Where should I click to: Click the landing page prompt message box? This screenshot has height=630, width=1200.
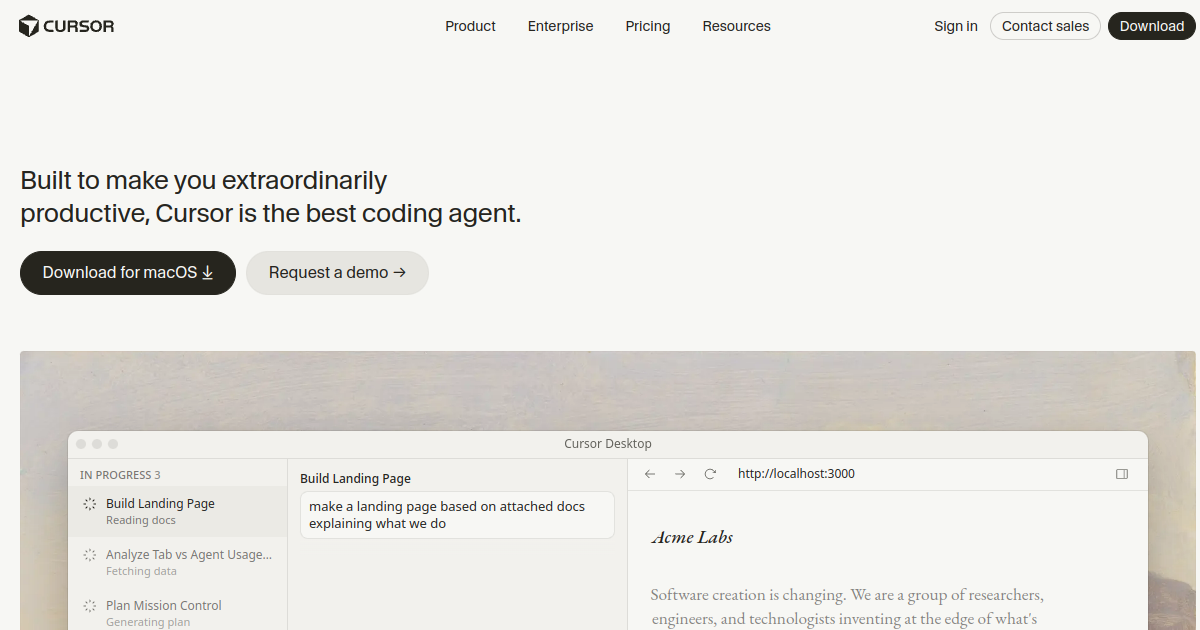[x=457, y=515]
